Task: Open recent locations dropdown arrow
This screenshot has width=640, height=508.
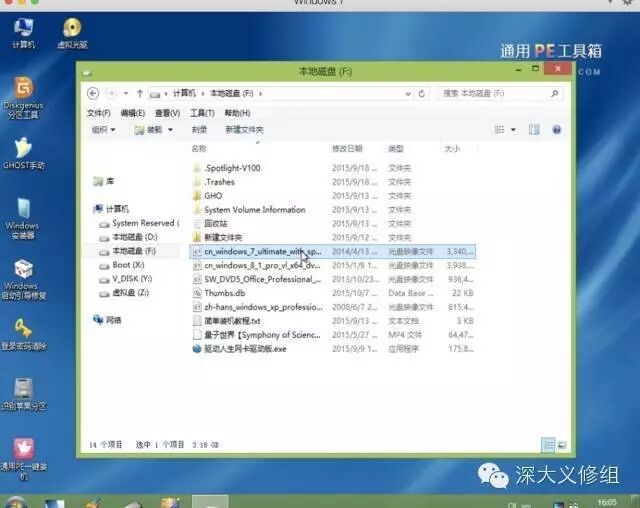Action: coord(126,93)
